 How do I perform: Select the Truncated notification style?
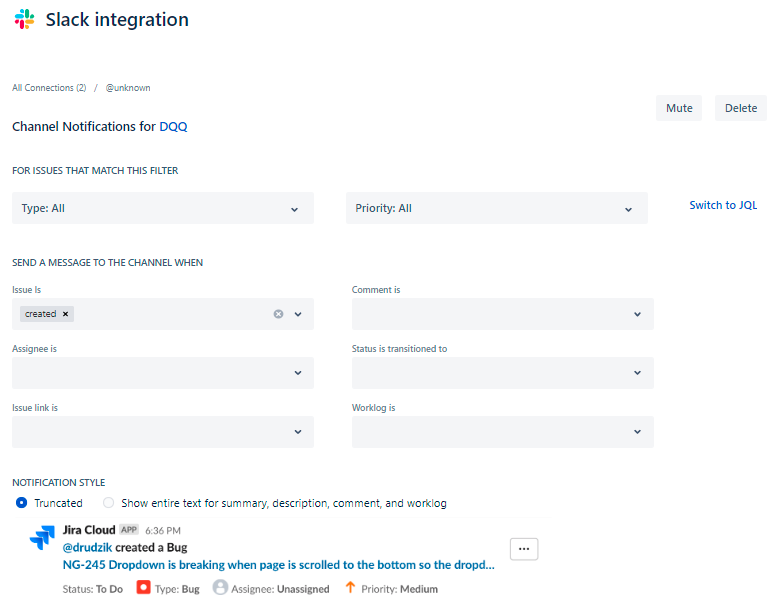click(22, 503)
